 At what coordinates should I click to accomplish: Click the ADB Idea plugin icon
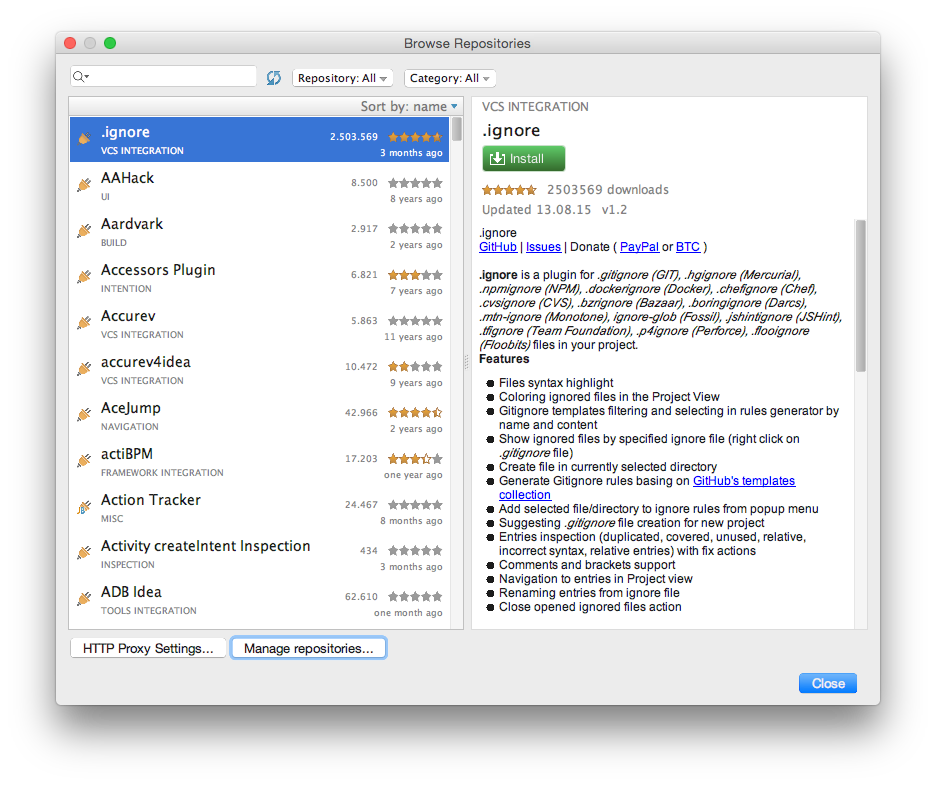click(x=84, y=599)
